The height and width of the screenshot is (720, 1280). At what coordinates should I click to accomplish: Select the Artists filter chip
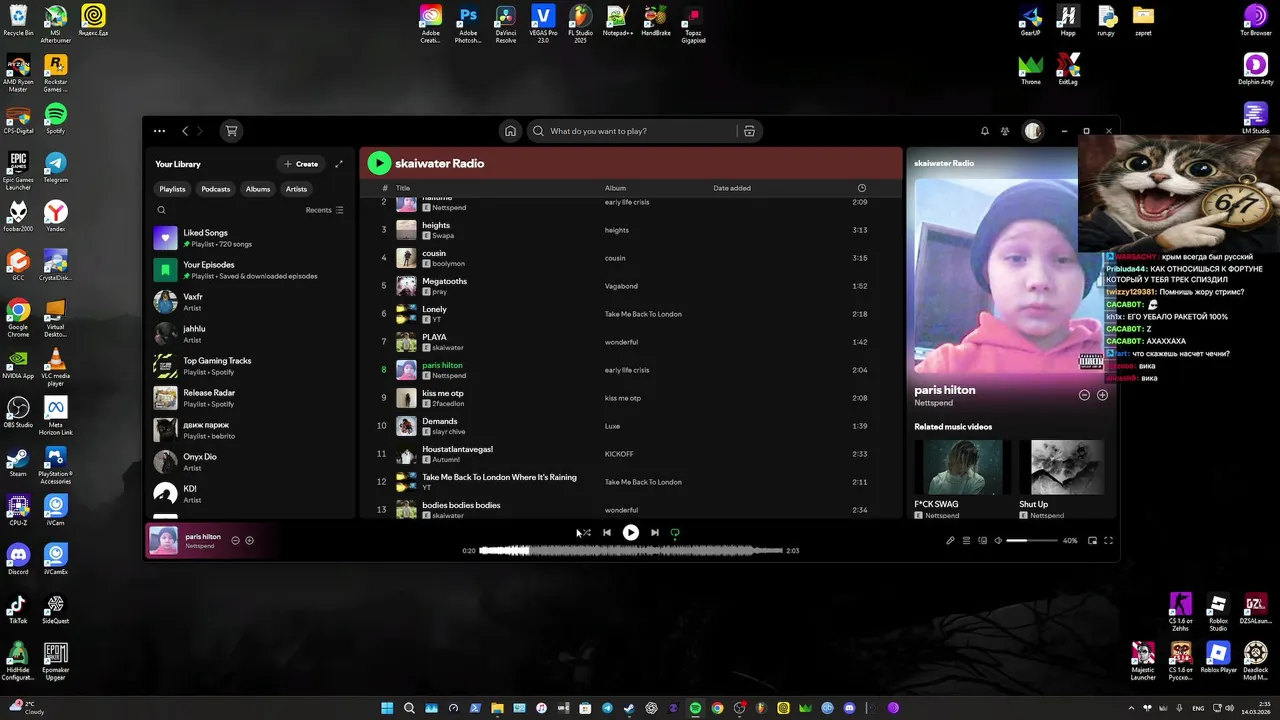click(x=296, y=189)
